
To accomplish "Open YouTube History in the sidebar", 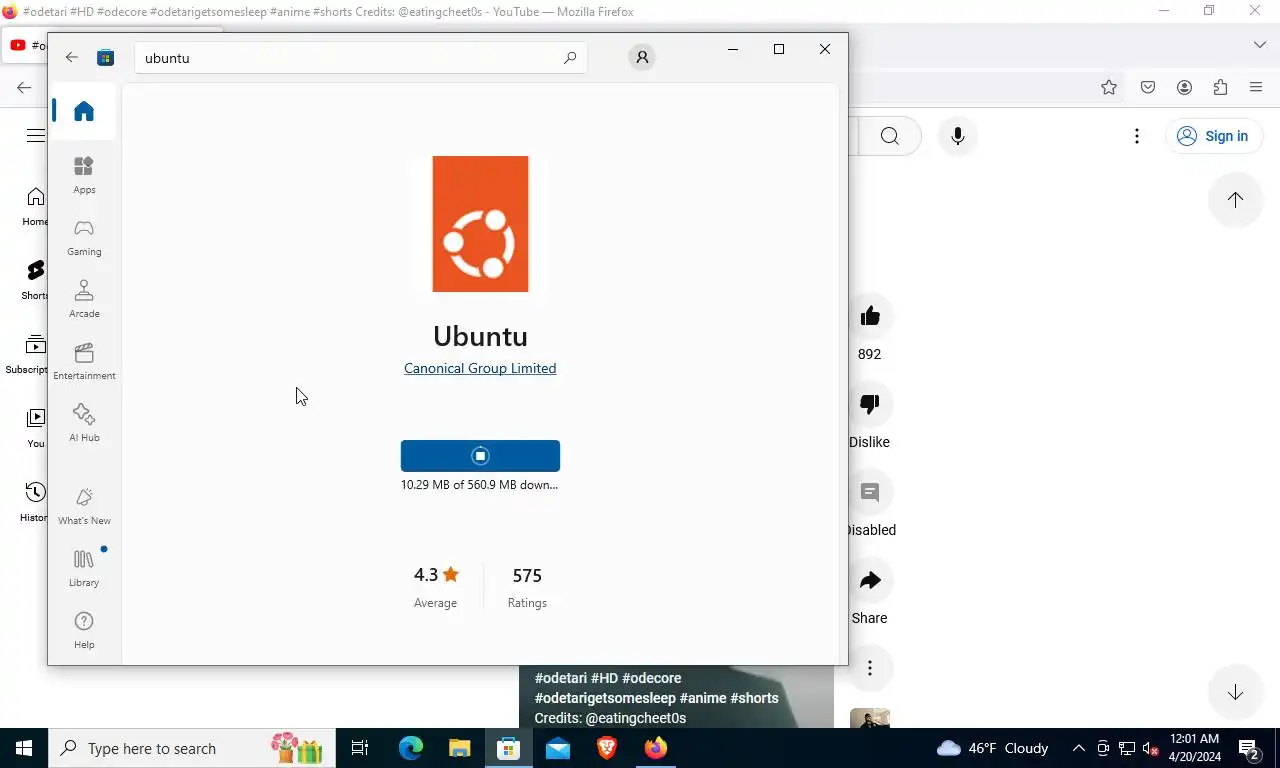I will click(x=35, y=502).
